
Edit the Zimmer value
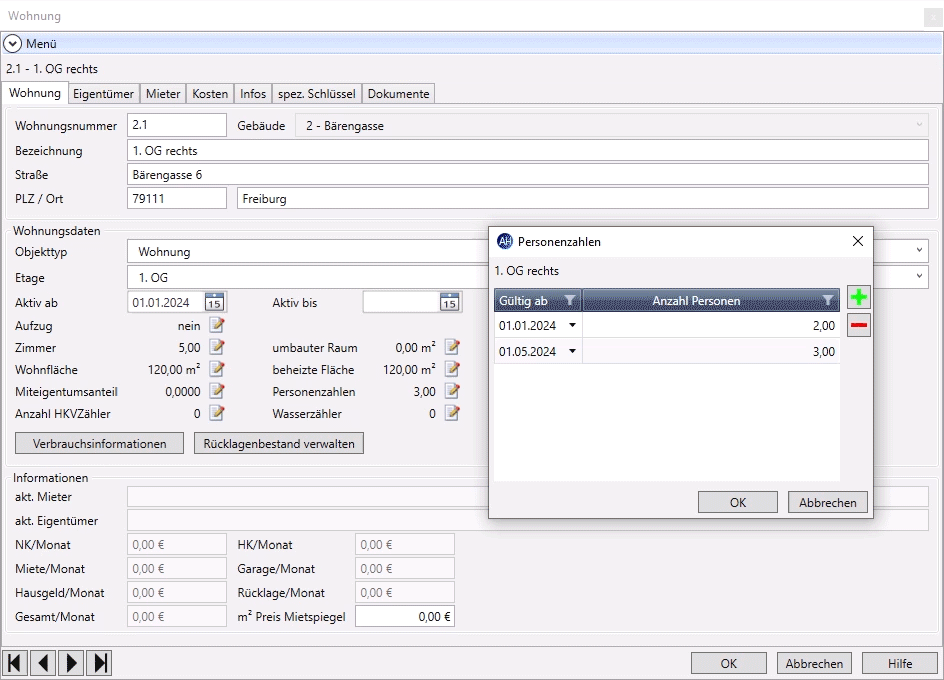(x=217, y=348)
